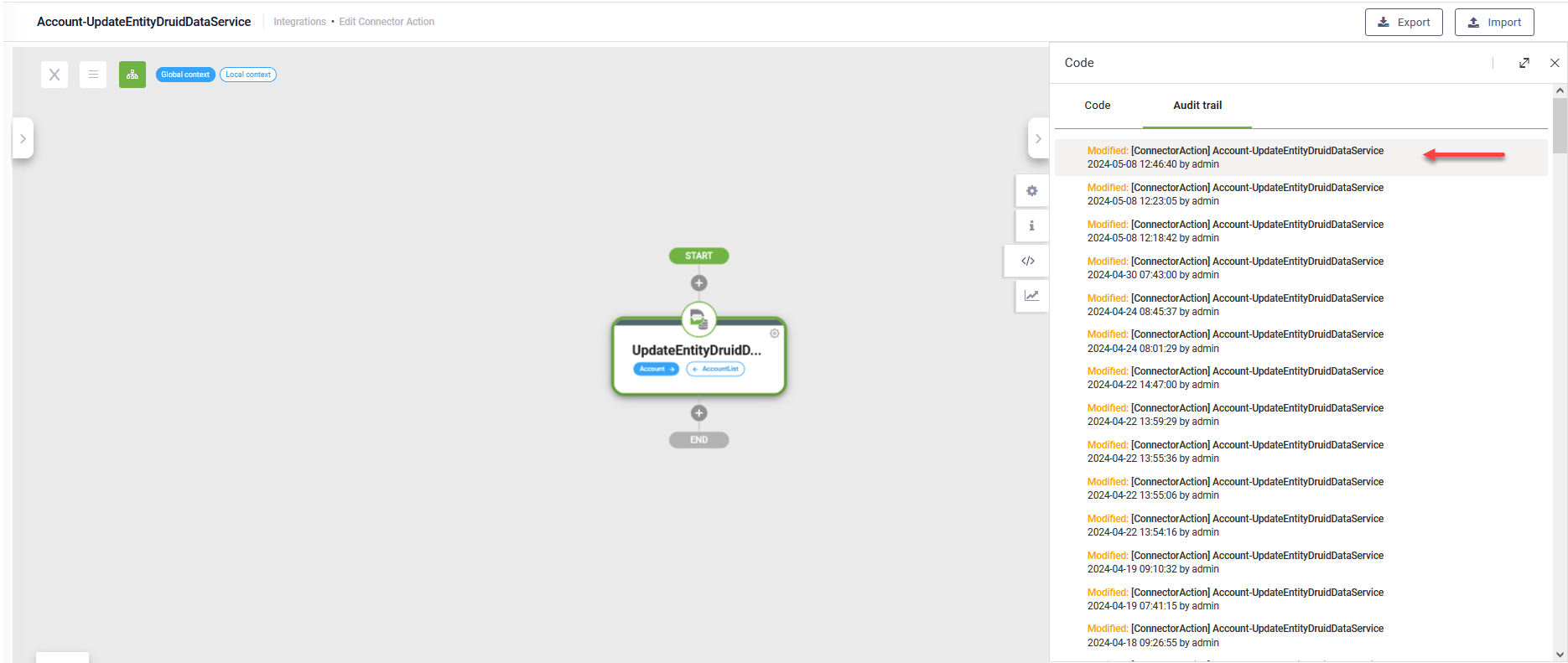Select the Audit trail tab
The width and height of the screenshot is (1568, 663).
pyautogui.click(x=1197, y=106)
